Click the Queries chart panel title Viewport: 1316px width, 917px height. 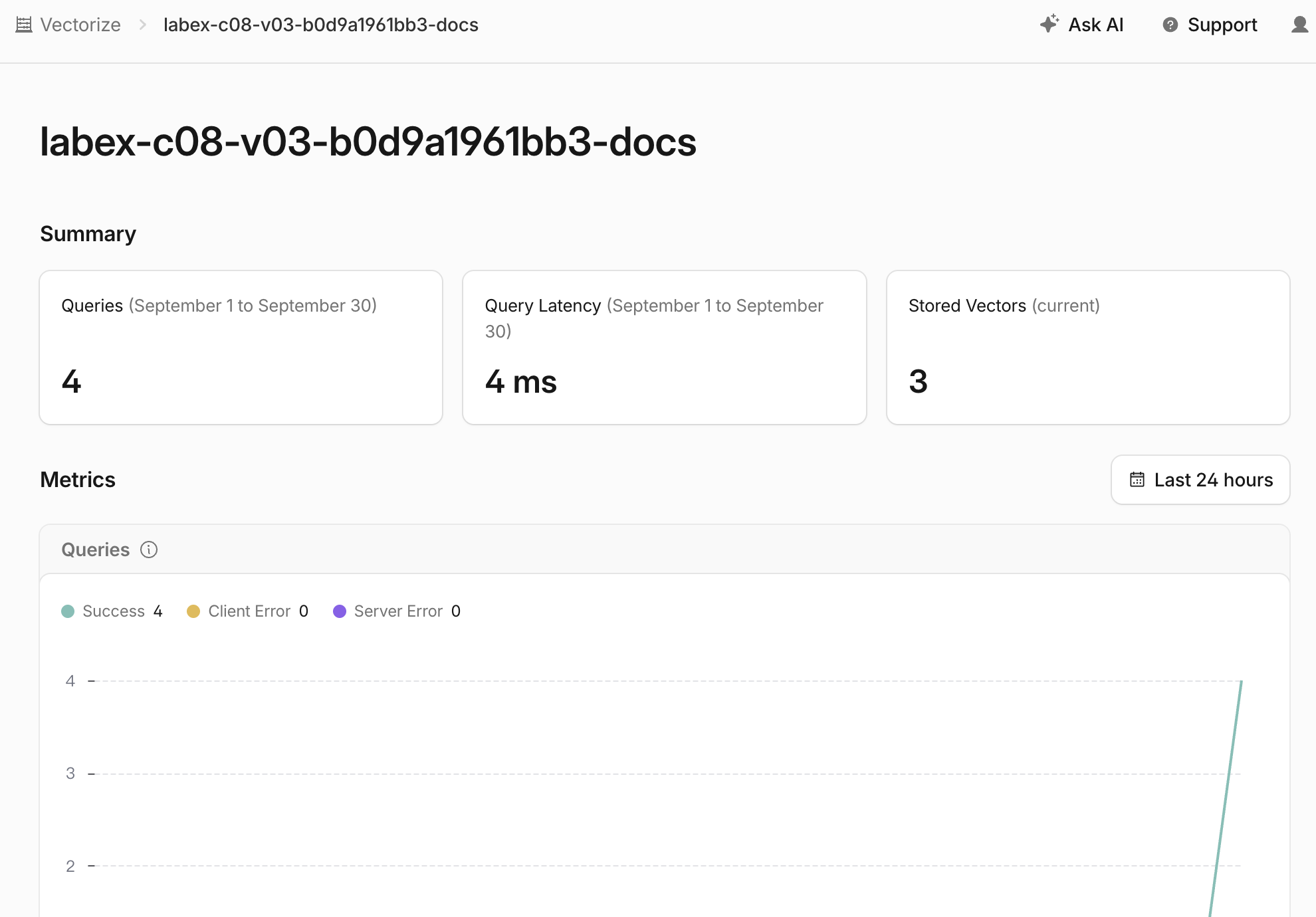click(96, 550)
